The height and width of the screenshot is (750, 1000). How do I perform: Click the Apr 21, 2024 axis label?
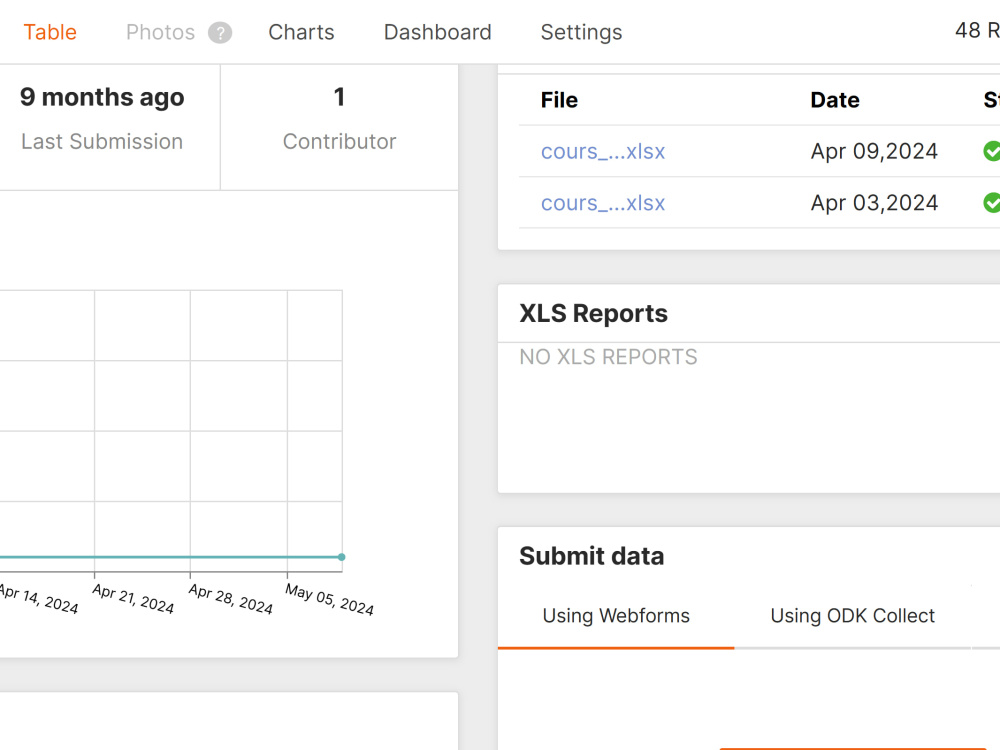[133, 599]
